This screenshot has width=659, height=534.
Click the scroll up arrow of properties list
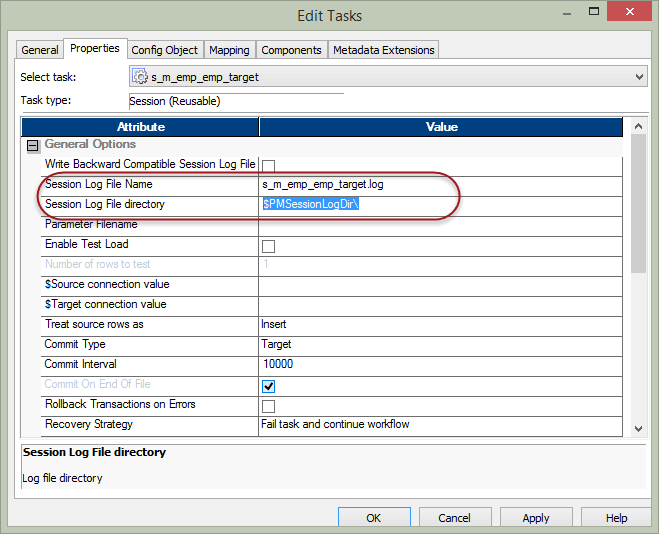[638, 126]
